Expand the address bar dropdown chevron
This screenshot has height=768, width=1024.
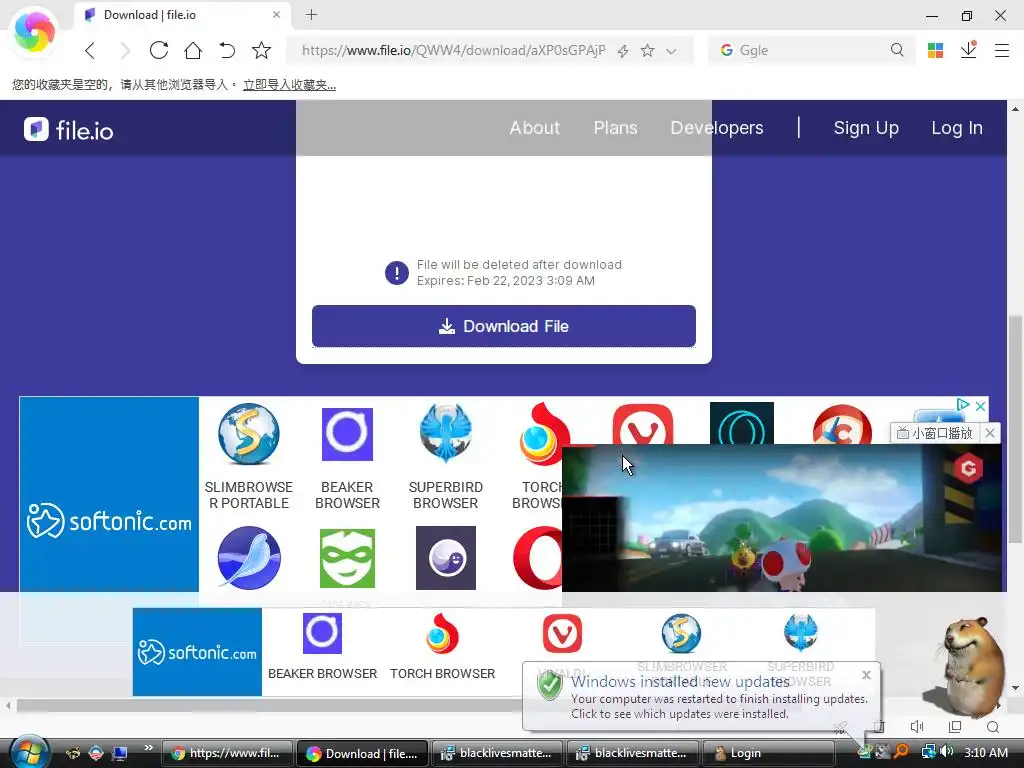[x=671, y=51]
